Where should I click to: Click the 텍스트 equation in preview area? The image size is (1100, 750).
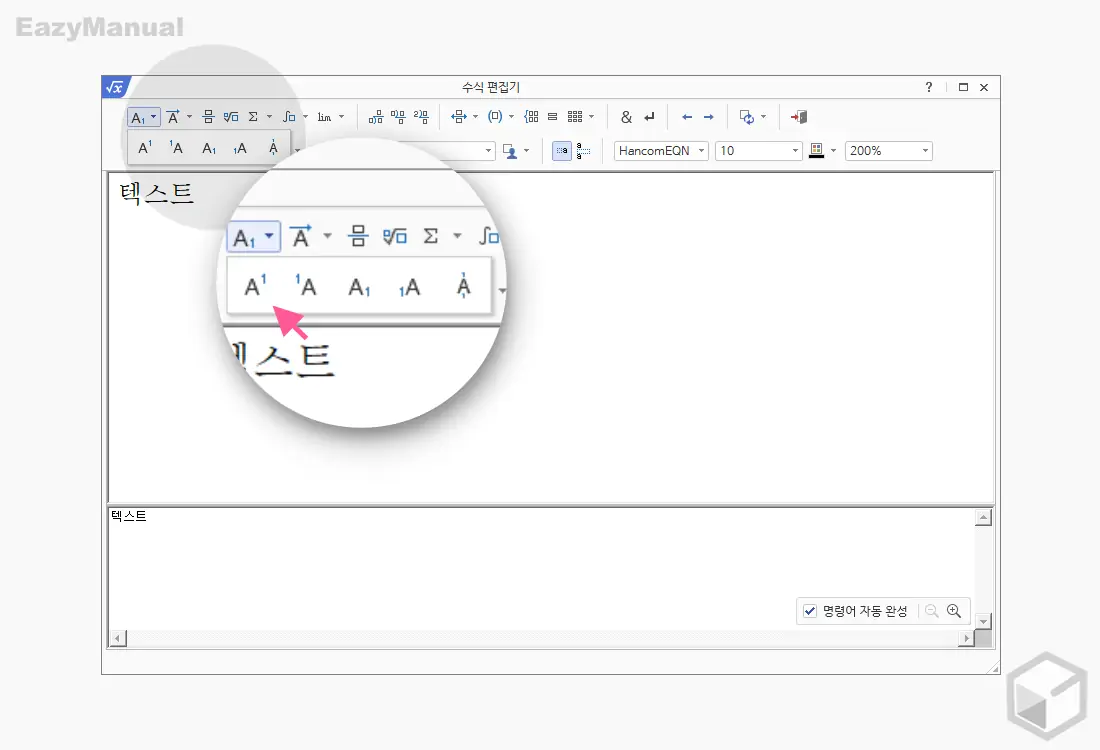tap(156, 193)
